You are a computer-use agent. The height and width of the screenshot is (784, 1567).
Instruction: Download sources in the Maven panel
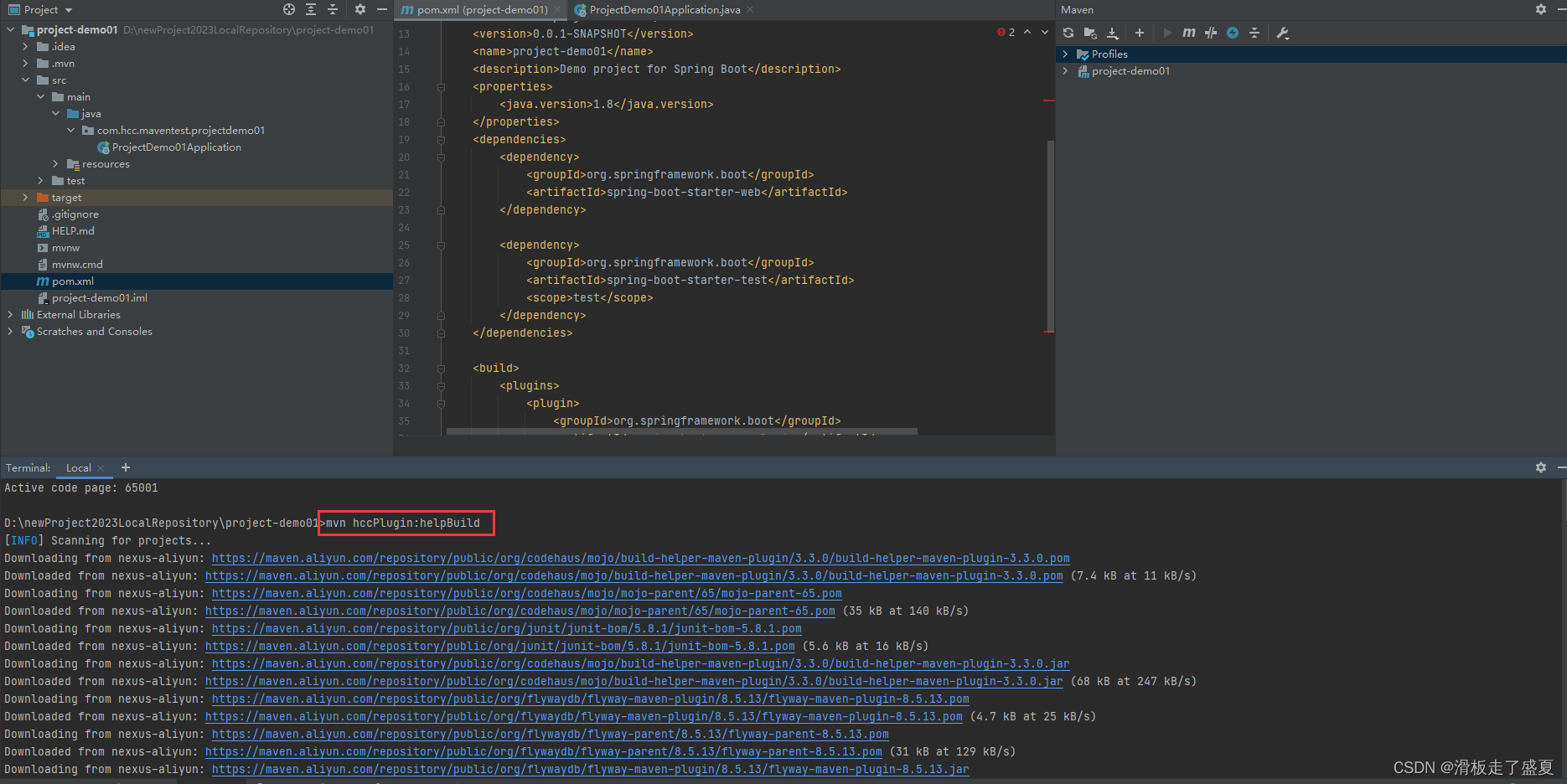coord(1113,33)
